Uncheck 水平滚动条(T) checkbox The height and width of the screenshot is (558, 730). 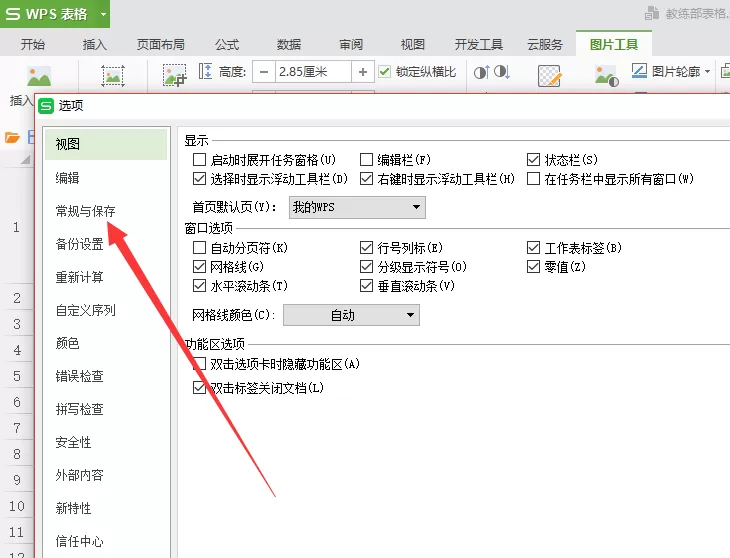click(x=199, y=286)
